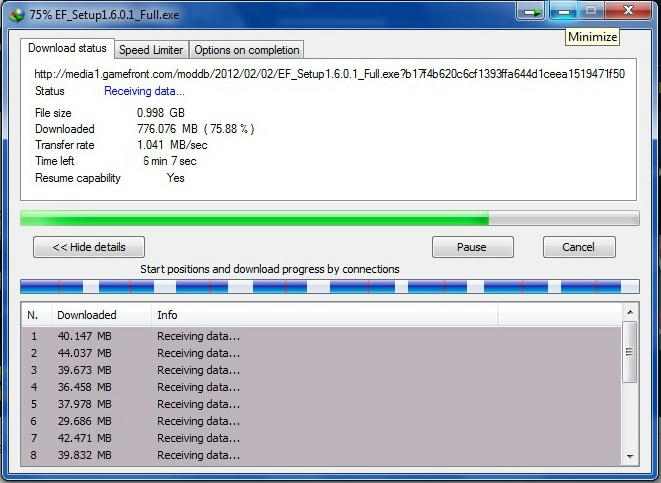Click the 'Receiving data...' status value at top
661x483 pixels.
(x=144, y=91)
